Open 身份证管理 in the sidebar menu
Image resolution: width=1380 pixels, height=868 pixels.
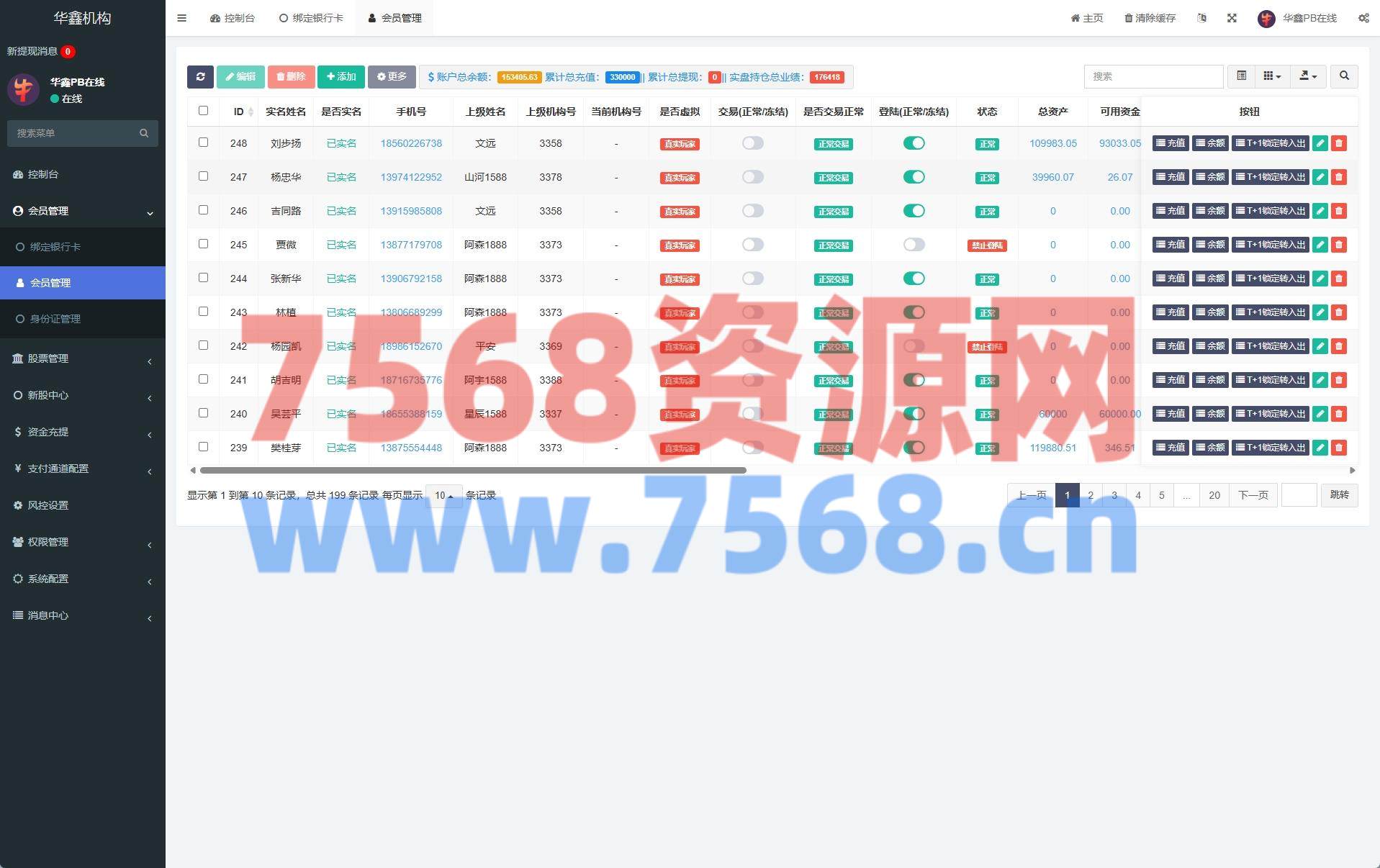55,319
